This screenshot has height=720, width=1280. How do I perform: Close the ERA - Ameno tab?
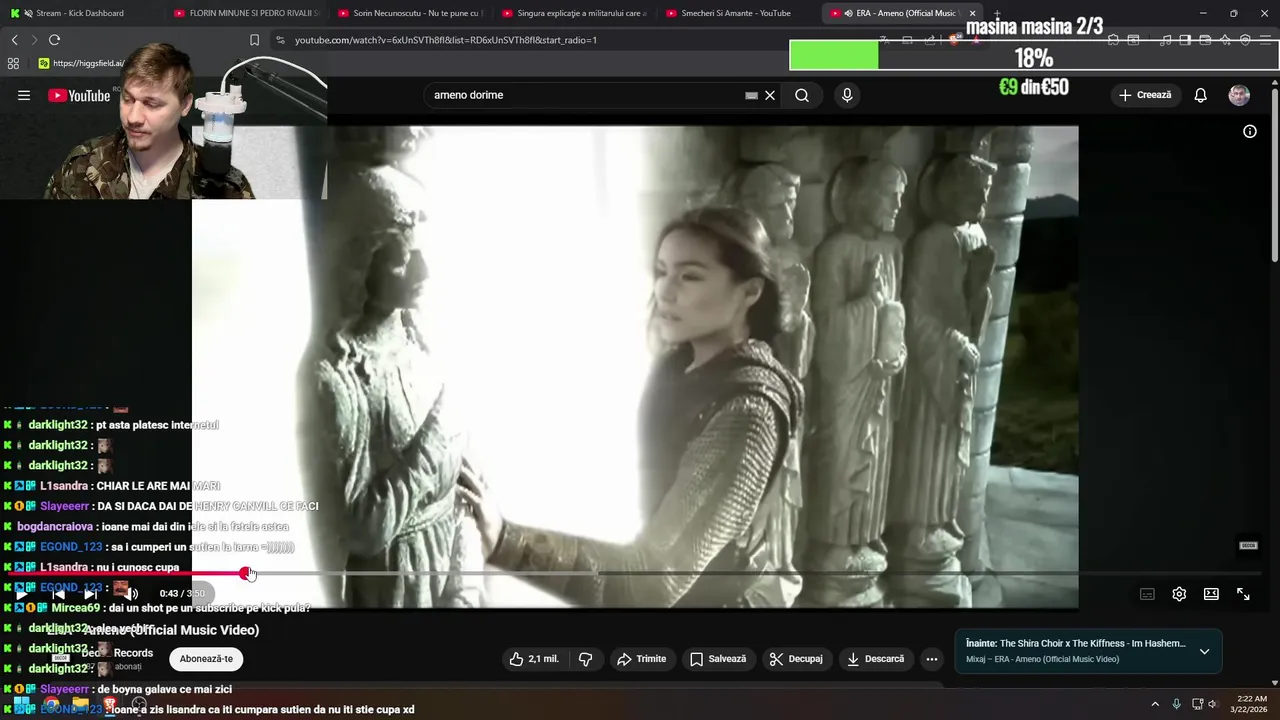click(972, 13)
